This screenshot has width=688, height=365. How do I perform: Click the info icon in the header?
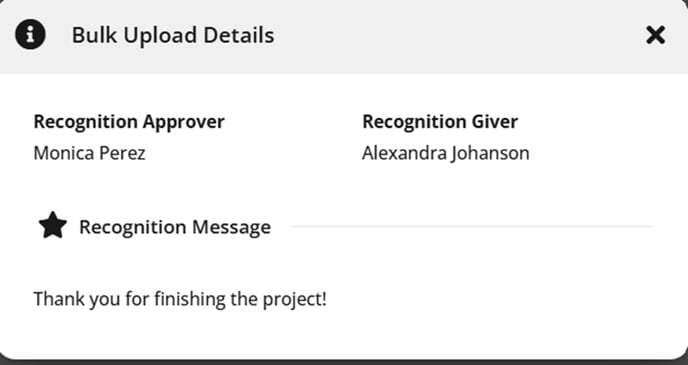[x=30, y=35]
